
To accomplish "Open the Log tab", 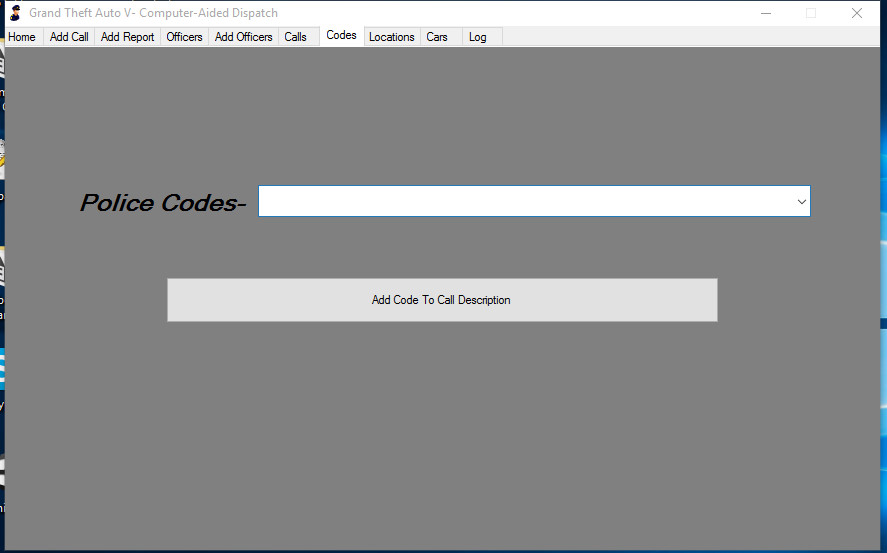I will (x=483, y=37).
